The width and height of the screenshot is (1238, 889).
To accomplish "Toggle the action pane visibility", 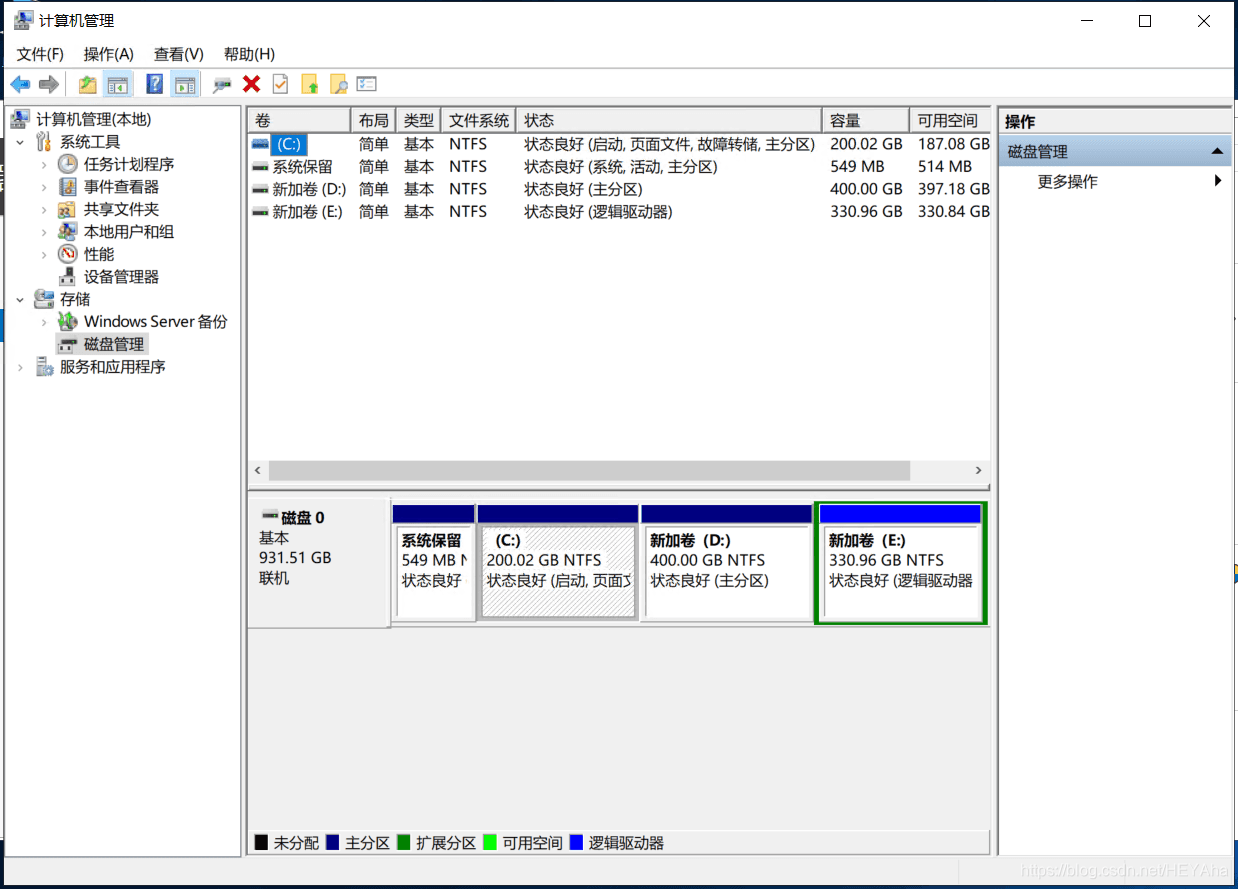I will [184, 83].
